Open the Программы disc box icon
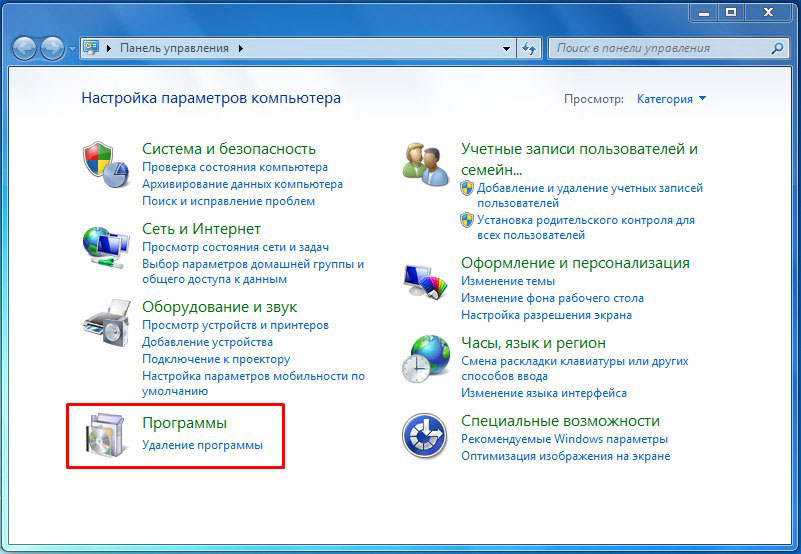Viewport: 801px width, 554px height. [x=106, y=435]
